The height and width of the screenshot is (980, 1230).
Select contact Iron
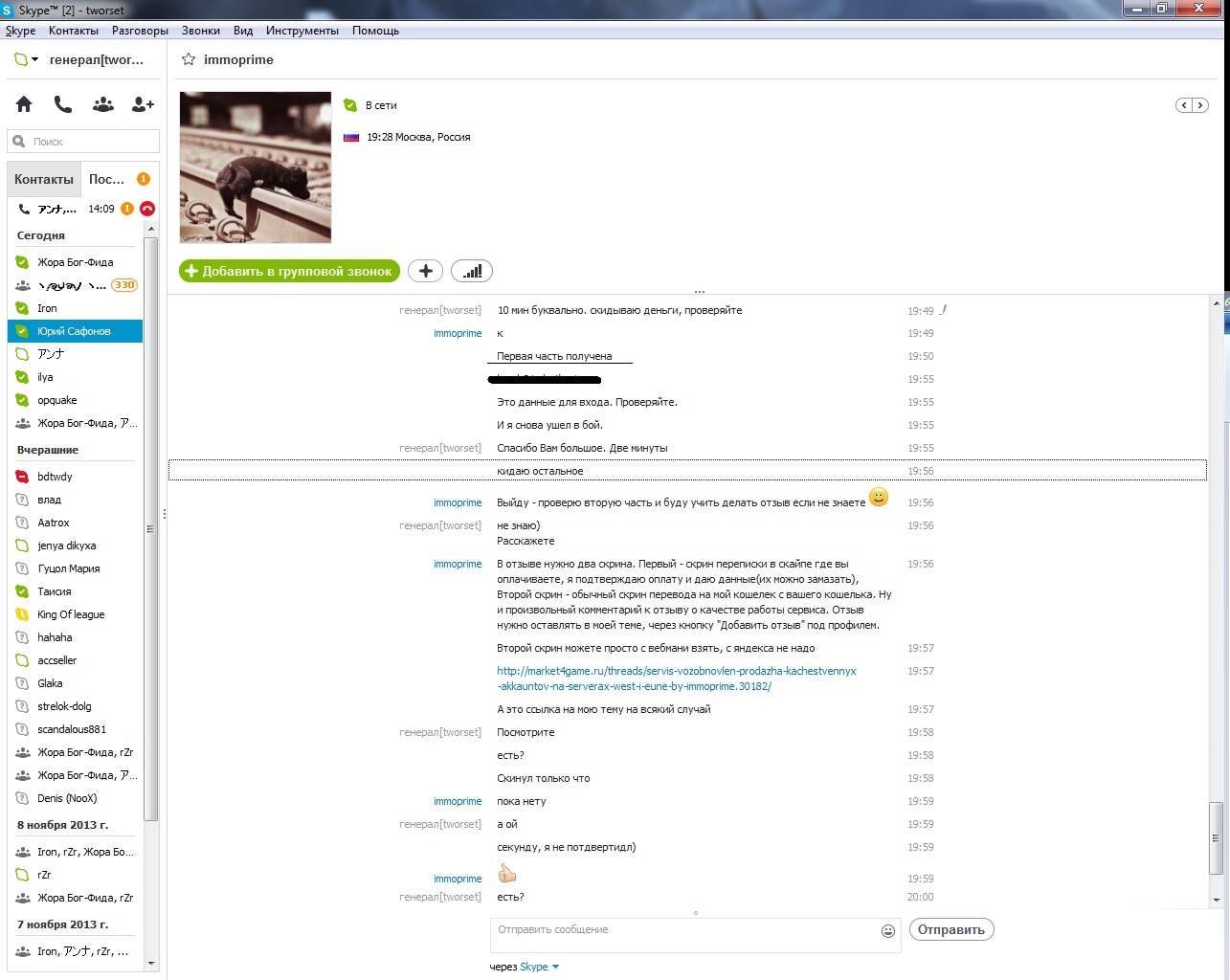[x=75, y=308]
